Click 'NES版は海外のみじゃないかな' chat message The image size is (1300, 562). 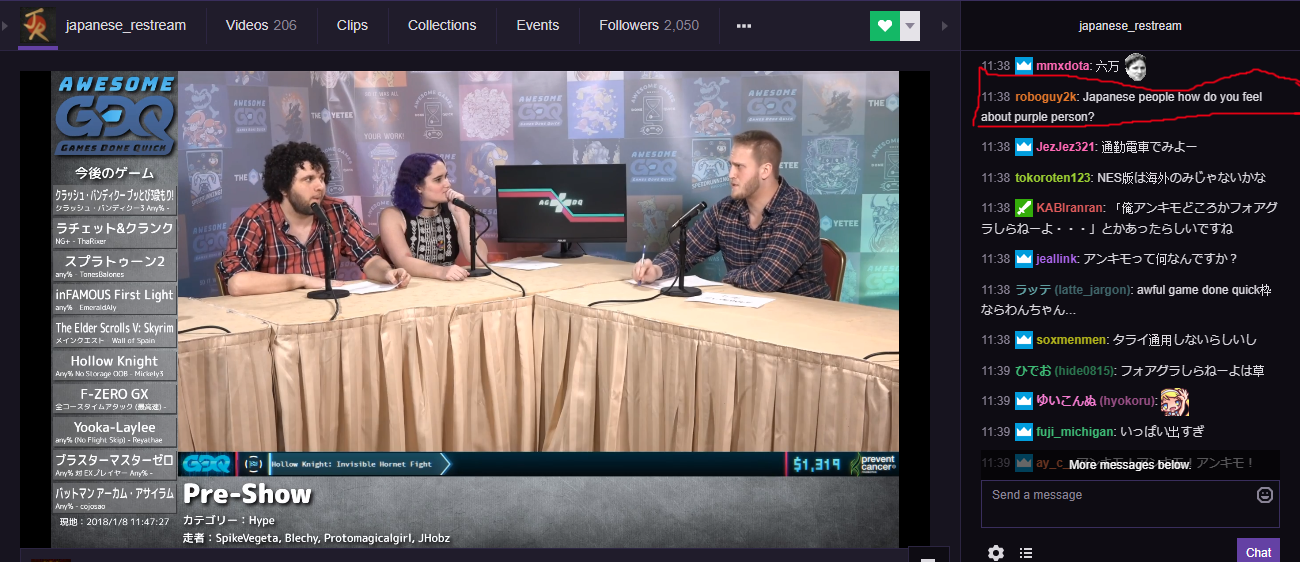(x=1182, y=178)
